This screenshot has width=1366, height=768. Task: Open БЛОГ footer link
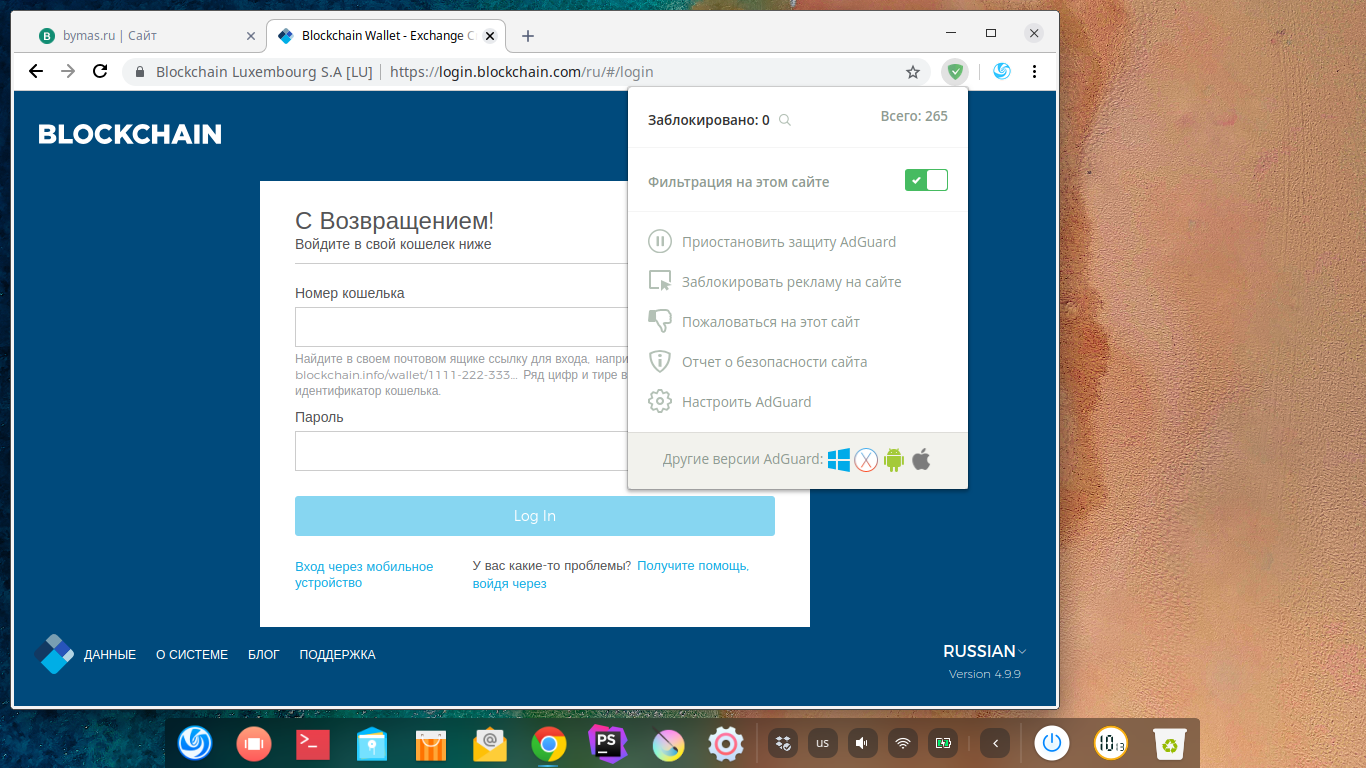[264, 655]
